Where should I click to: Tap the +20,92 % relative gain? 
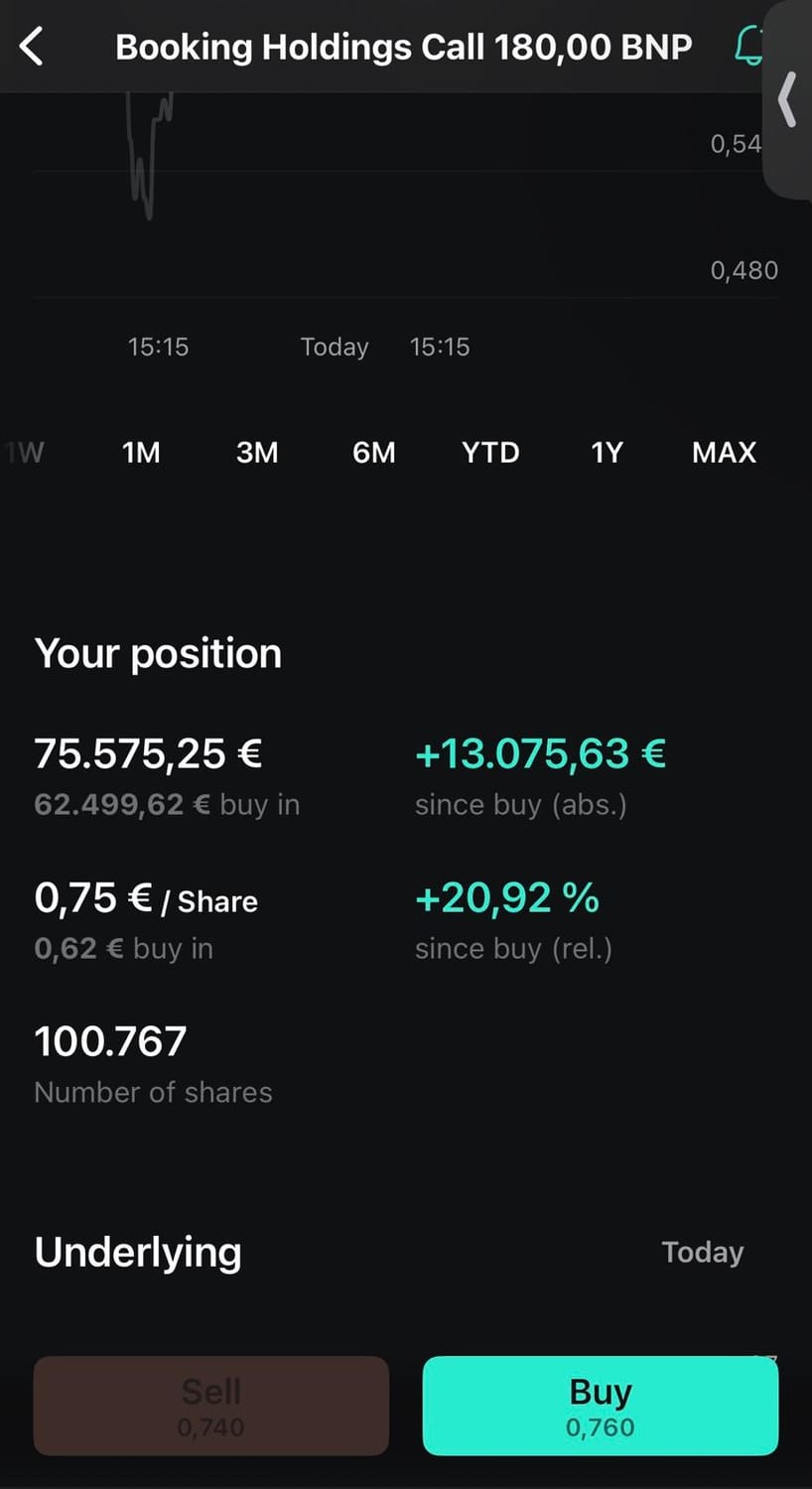click(x=507, y=897)
